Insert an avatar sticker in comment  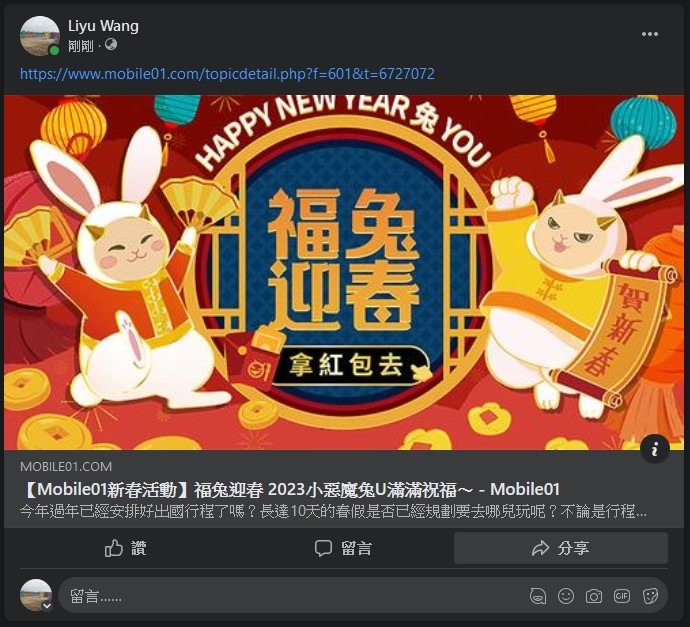tap(538, 596)
